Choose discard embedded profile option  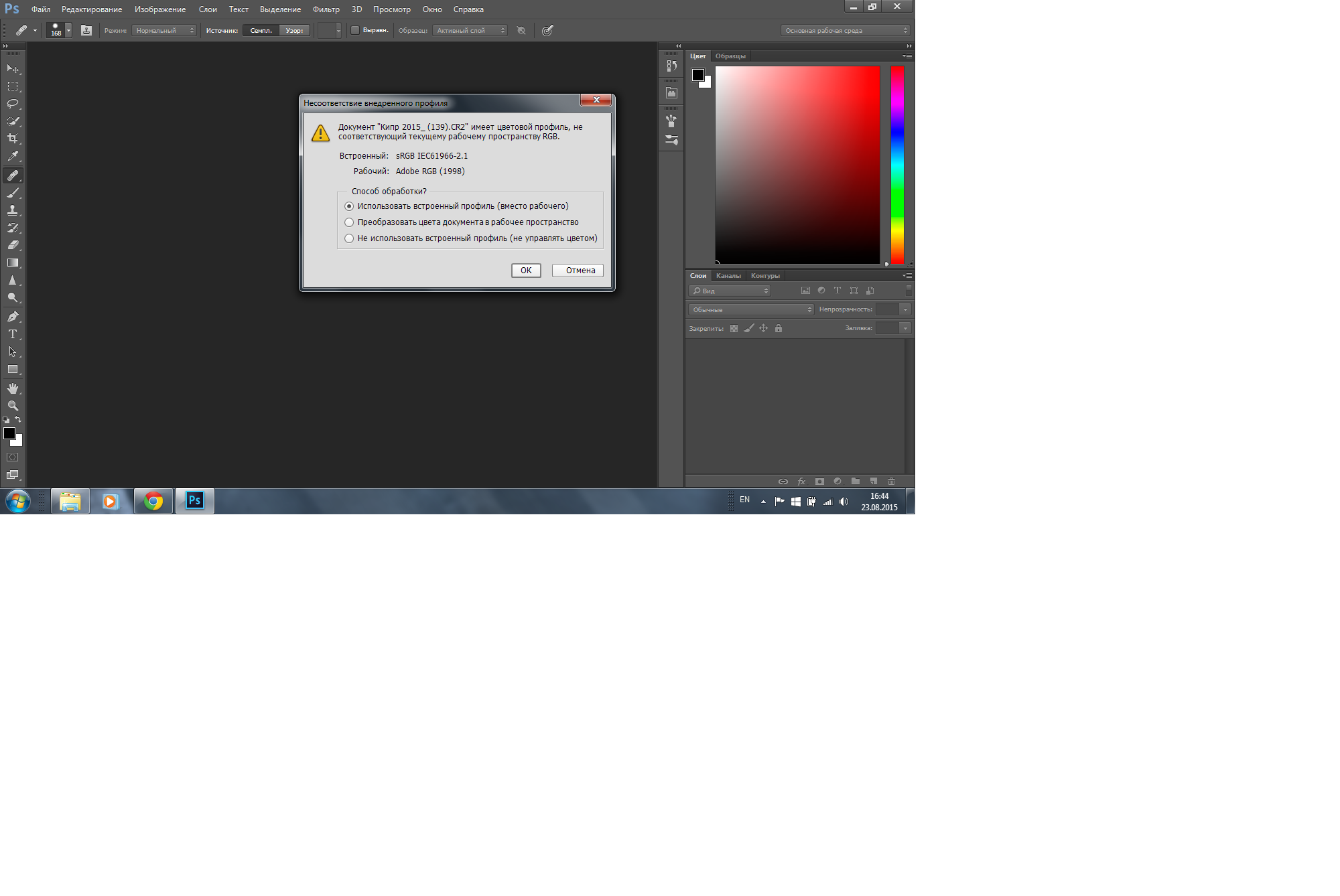[349, 238]
